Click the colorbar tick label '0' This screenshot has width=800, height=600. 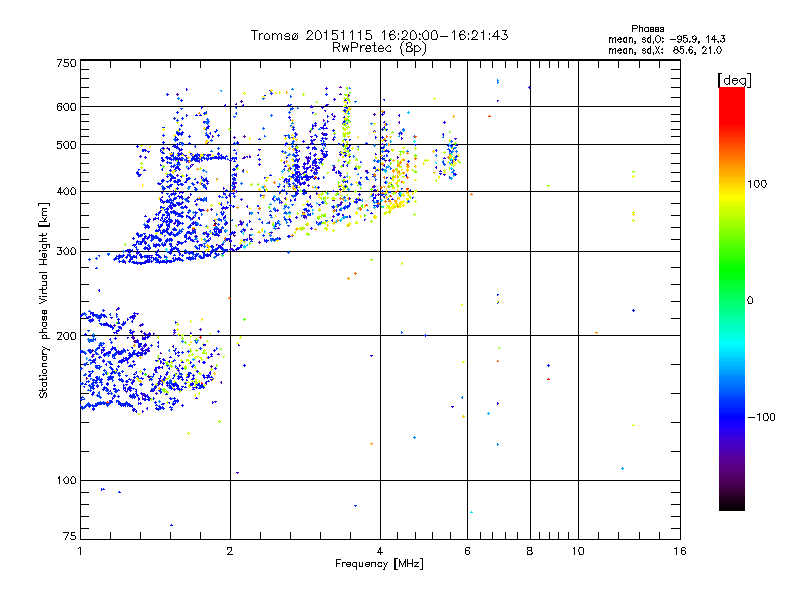click(750, 301)
